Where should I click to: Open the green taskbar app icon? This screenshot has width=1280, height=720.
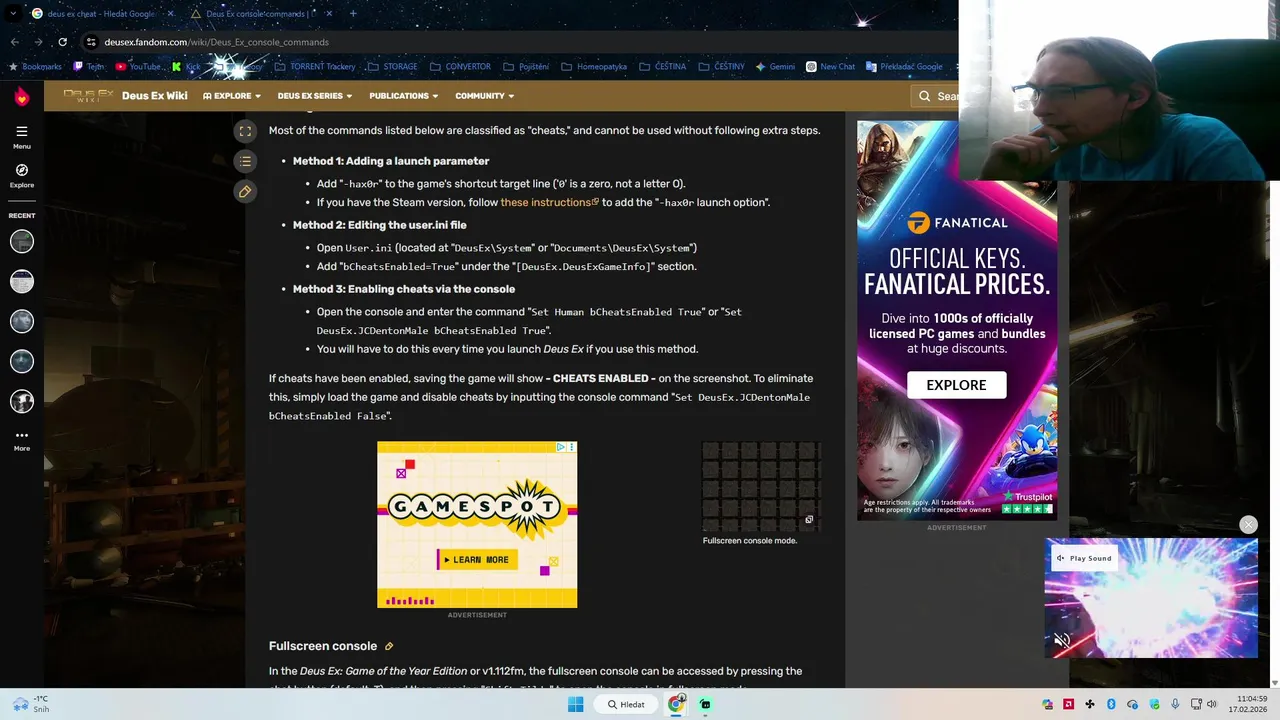705,704
